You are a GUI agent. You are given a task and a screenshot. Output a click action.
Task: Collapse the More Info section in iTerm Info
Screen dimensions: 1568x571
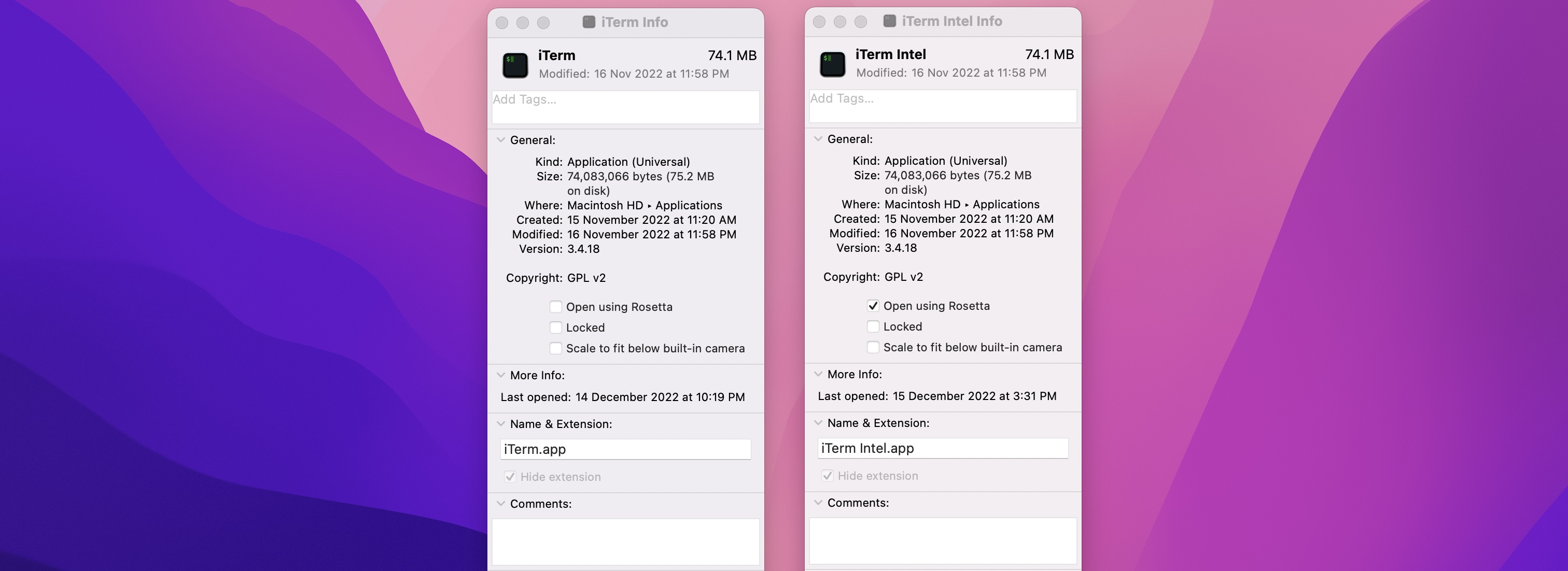[500, 375]
